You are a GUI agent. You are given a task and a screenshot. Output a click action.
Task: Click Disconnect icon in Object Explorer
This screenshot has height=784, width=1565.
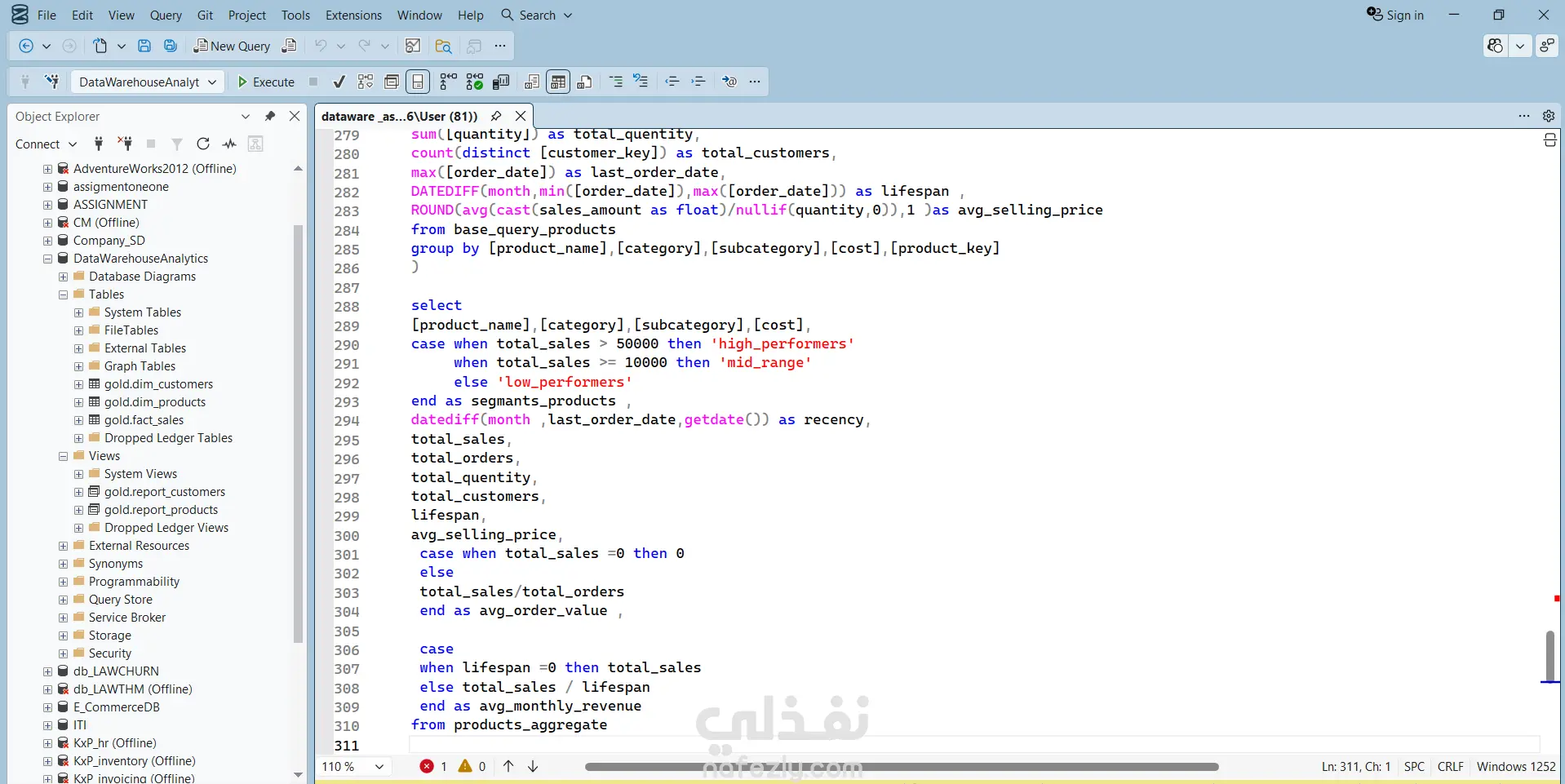(125, 144)
